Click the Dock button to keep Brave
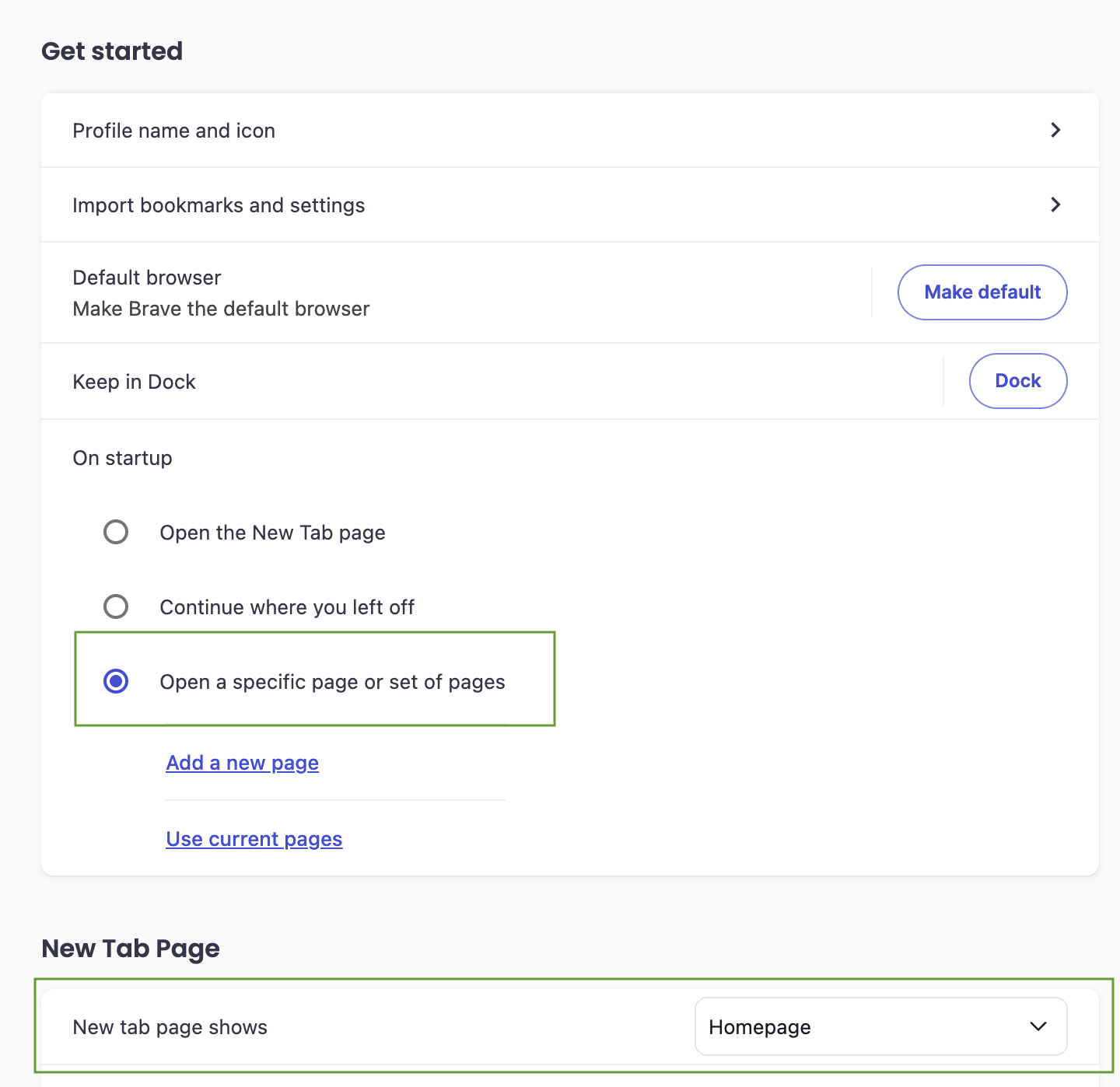This screenshot has height=1087, width=1120. (1017, 381)
